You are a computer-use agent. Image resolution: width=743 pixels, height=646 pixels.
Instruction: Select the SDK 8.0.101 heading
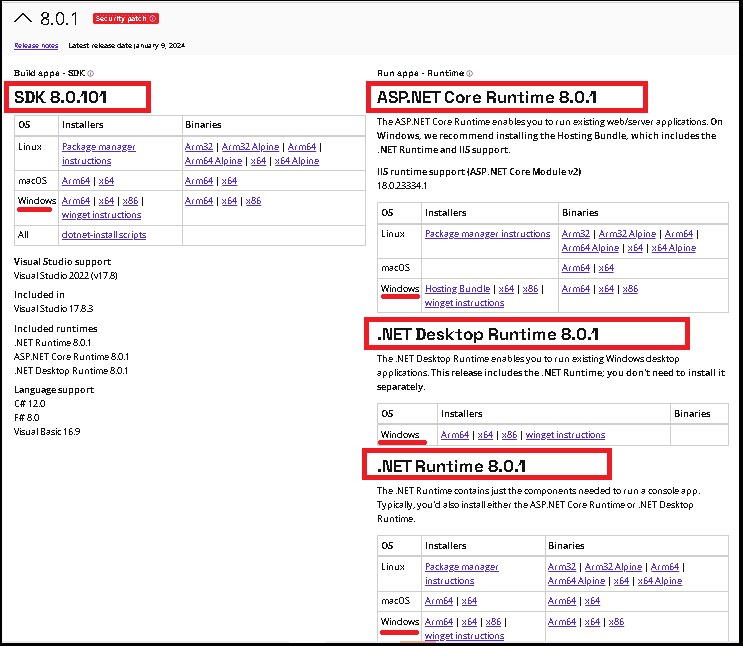pos(61,97)
